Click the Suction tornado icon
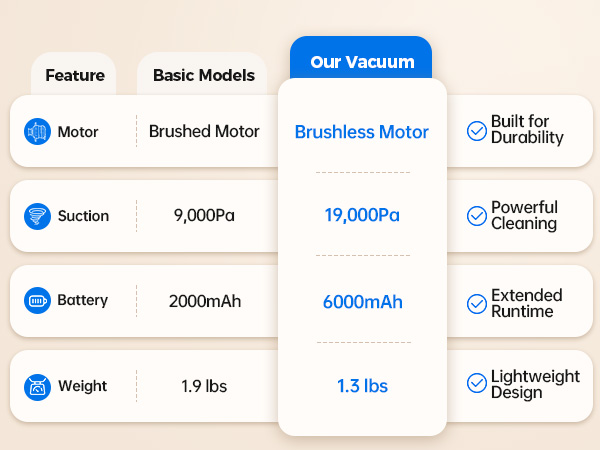This screenshot has height=450, width=600. (x=37, y=216)
